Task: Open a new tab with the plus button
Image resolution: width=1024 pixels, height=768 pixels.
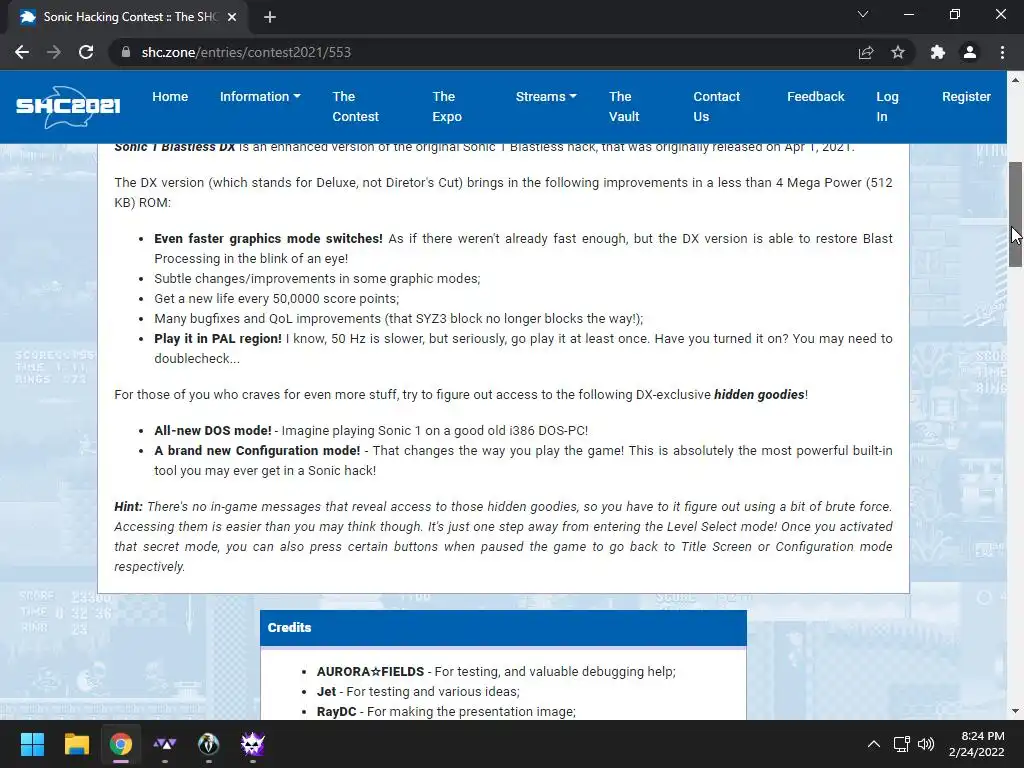Action: click(x=270, y=17)
